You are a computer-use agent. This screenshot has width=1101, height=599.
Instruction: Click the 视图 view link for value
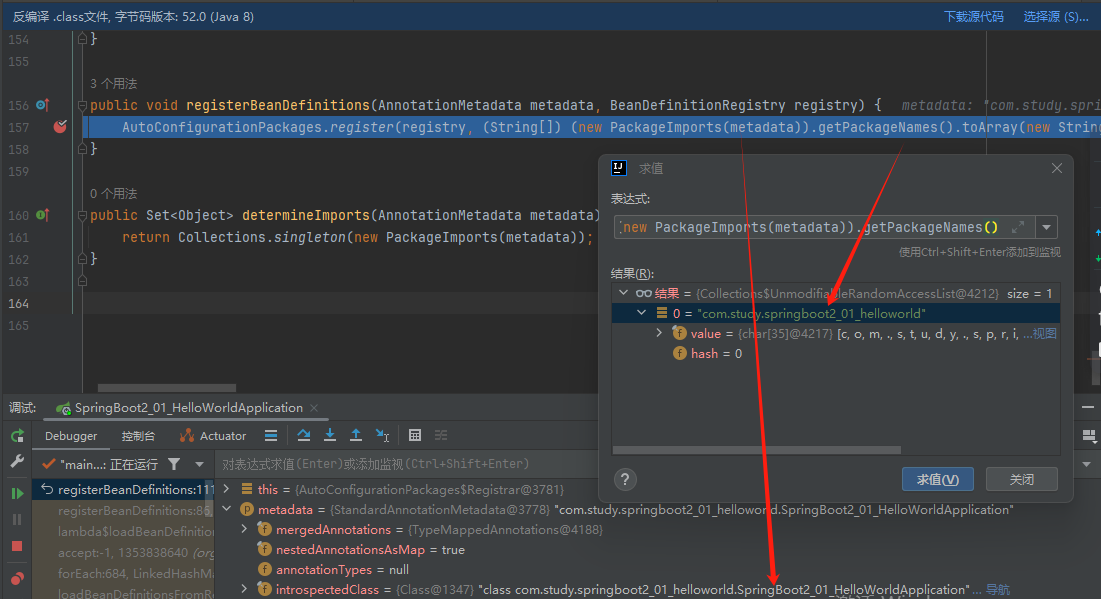click(1045, 334)
